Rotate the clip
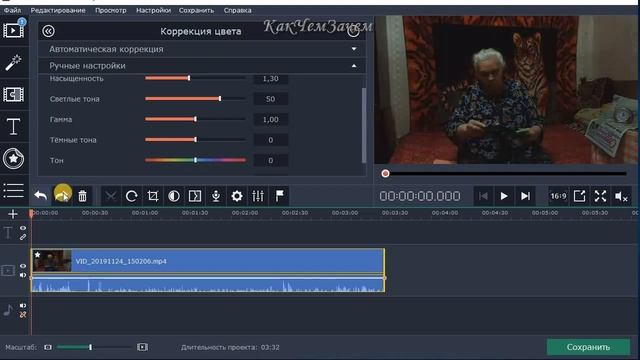The image size is (640, 360). pyautogui.click(x=131, y=196)
